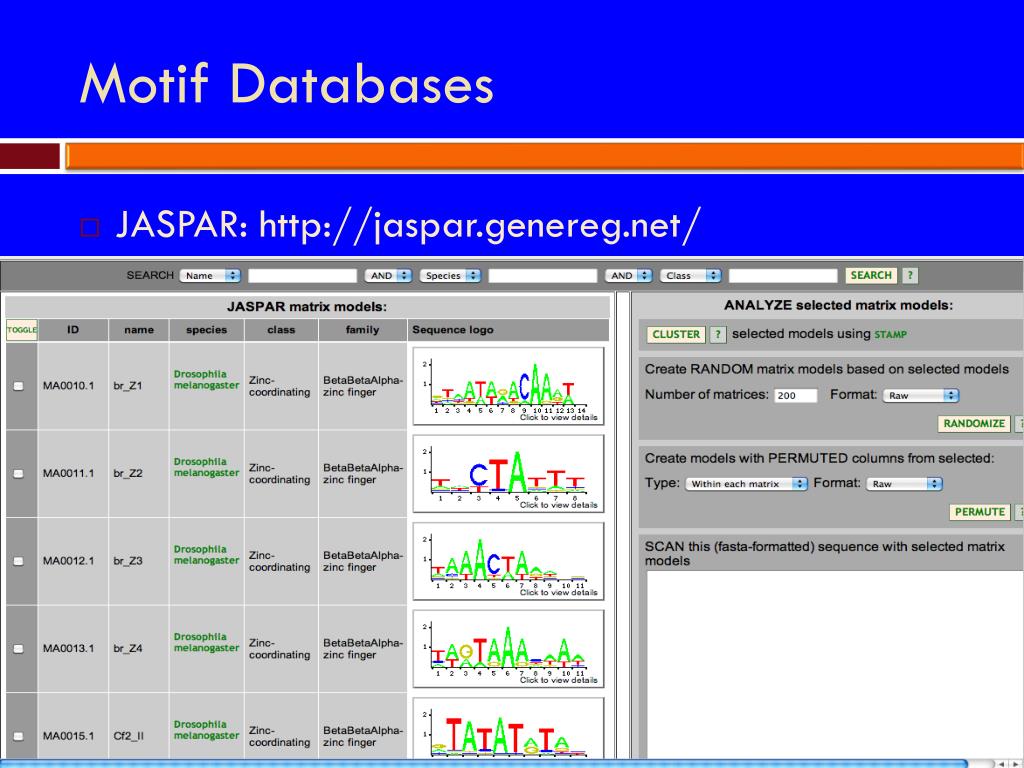Check the box for row MA0010.1
The image size is (1024, 768).
(x=19, y=386)
